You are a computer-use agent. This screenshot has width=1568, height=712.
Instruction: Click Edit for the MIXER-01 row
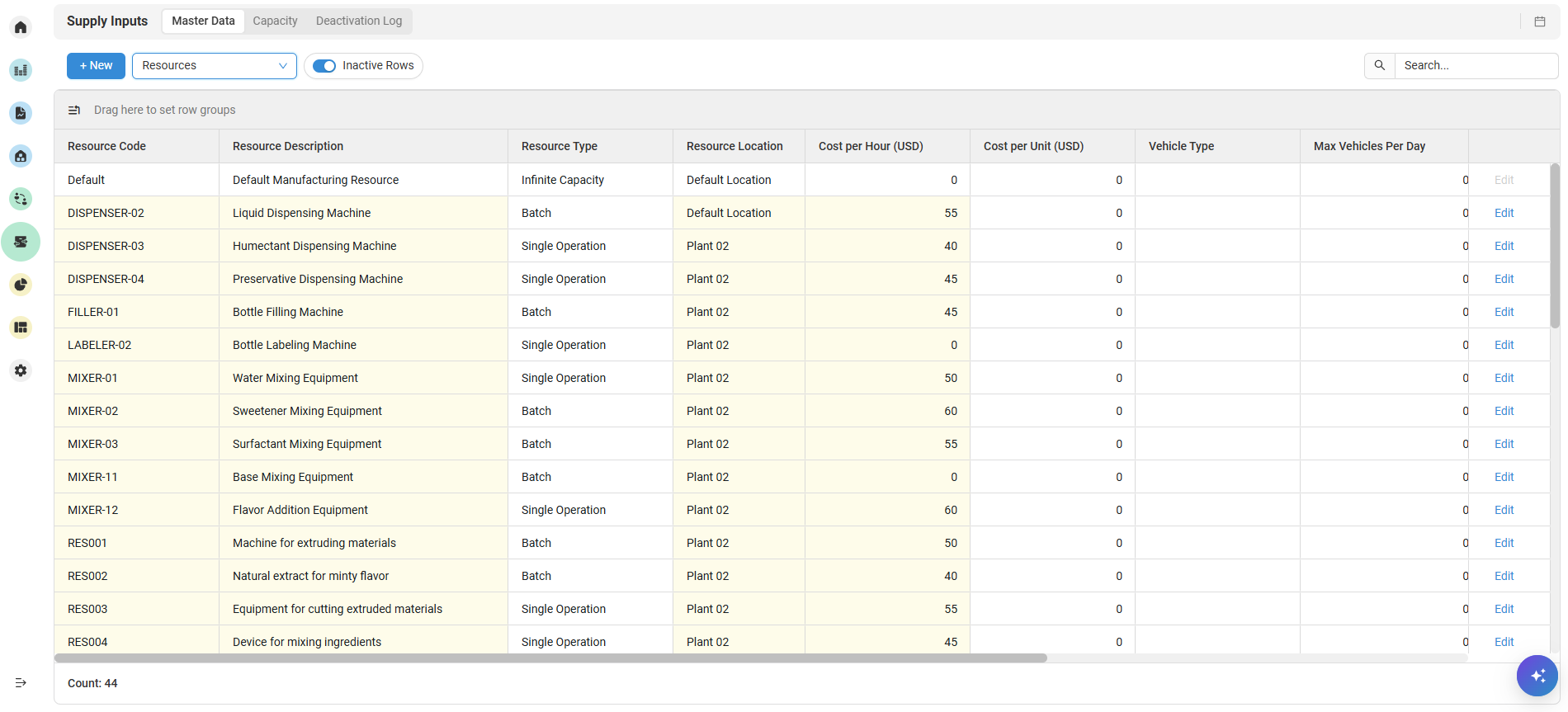(x=1504, y=378)
